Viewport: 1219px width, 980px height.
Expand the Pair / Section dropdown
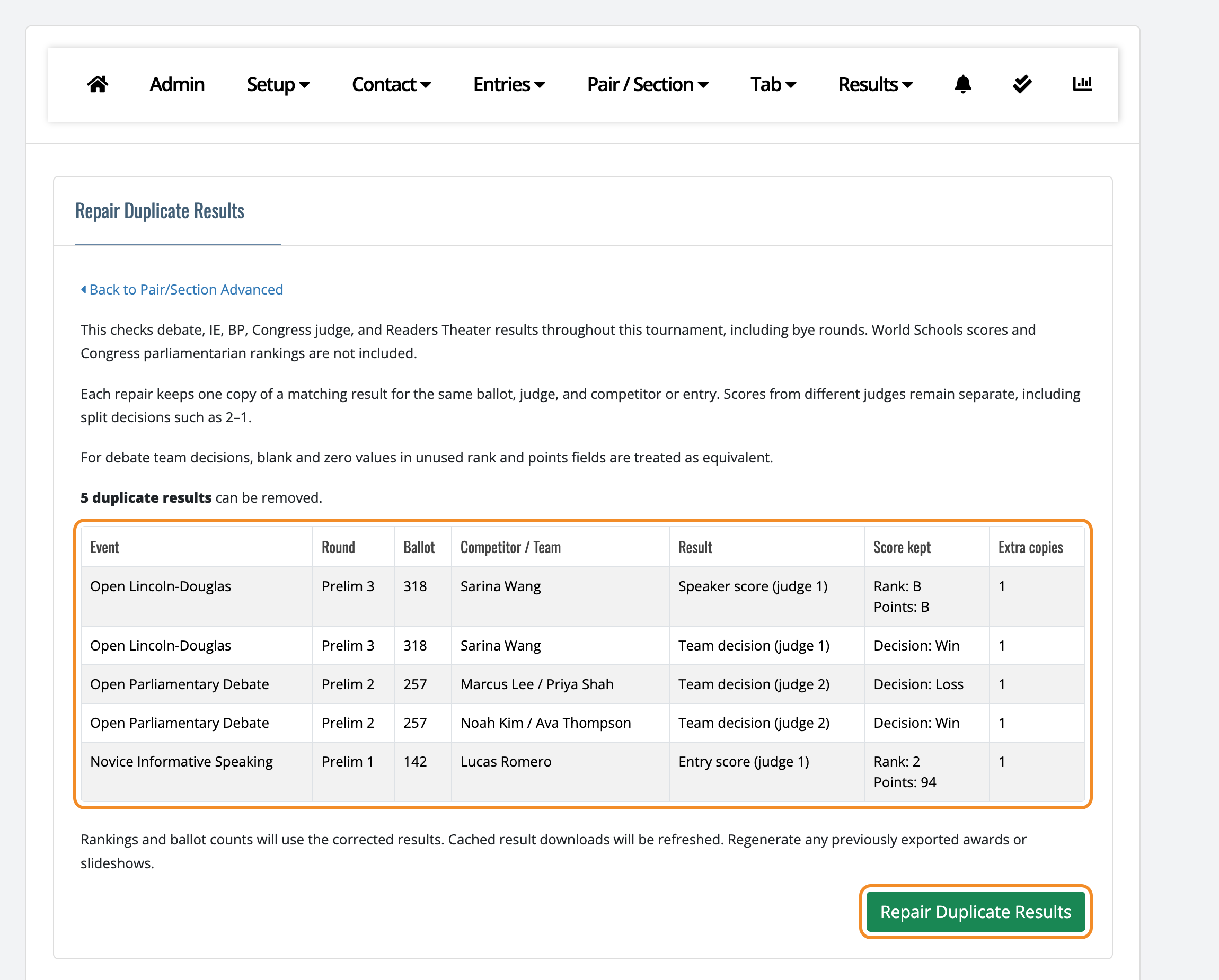(x=647, y=84)
